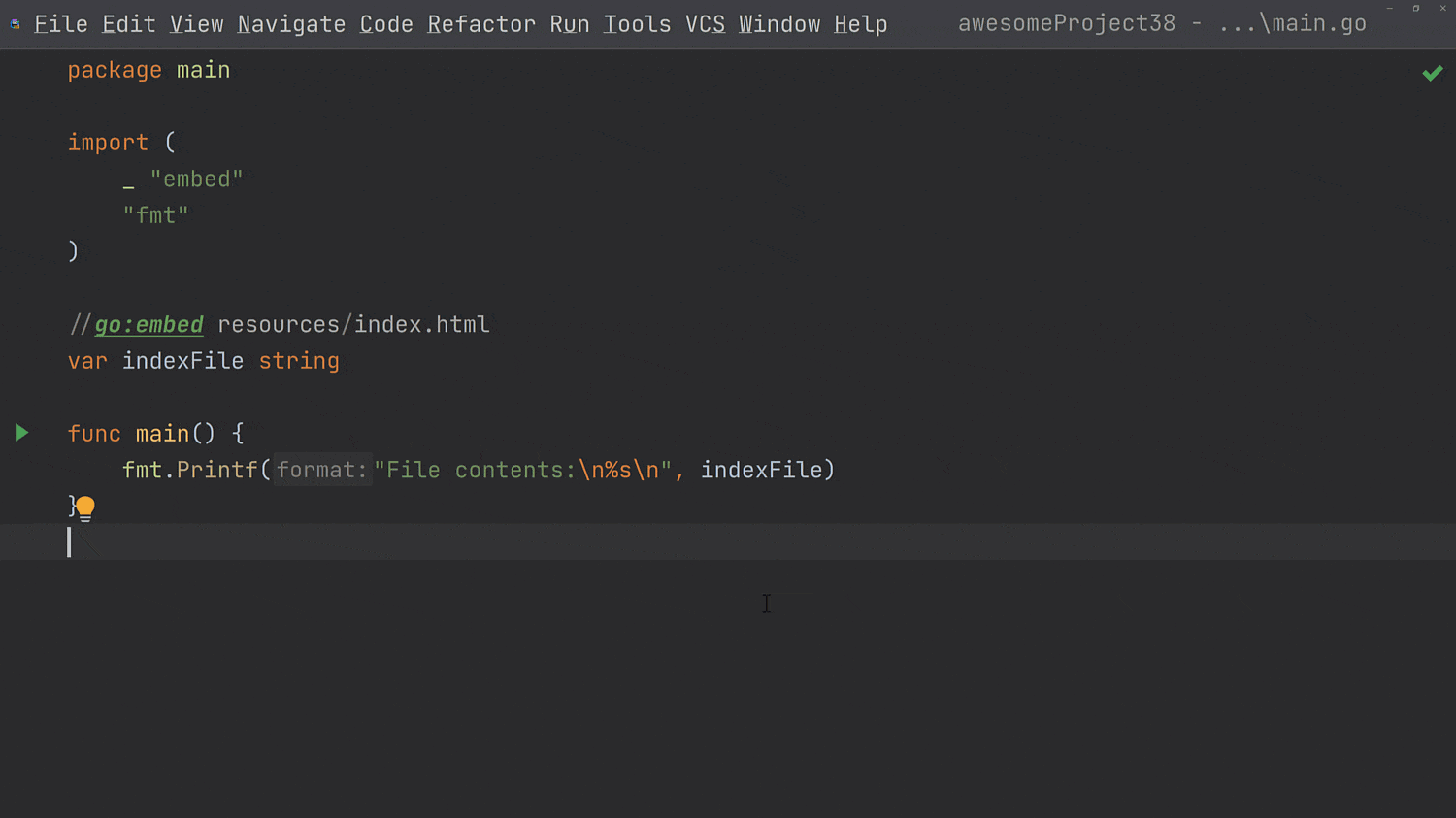Open the Window menu

pyautogui.click(x=779, y=23)
